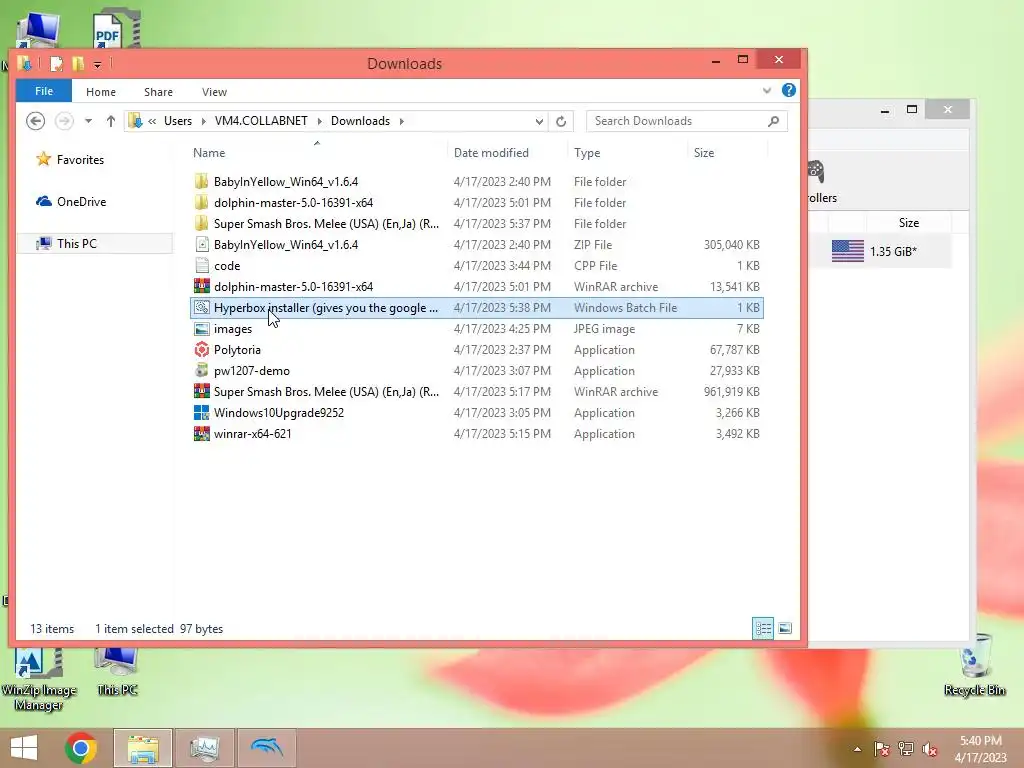Open the Windows Start button

(24, 748)
